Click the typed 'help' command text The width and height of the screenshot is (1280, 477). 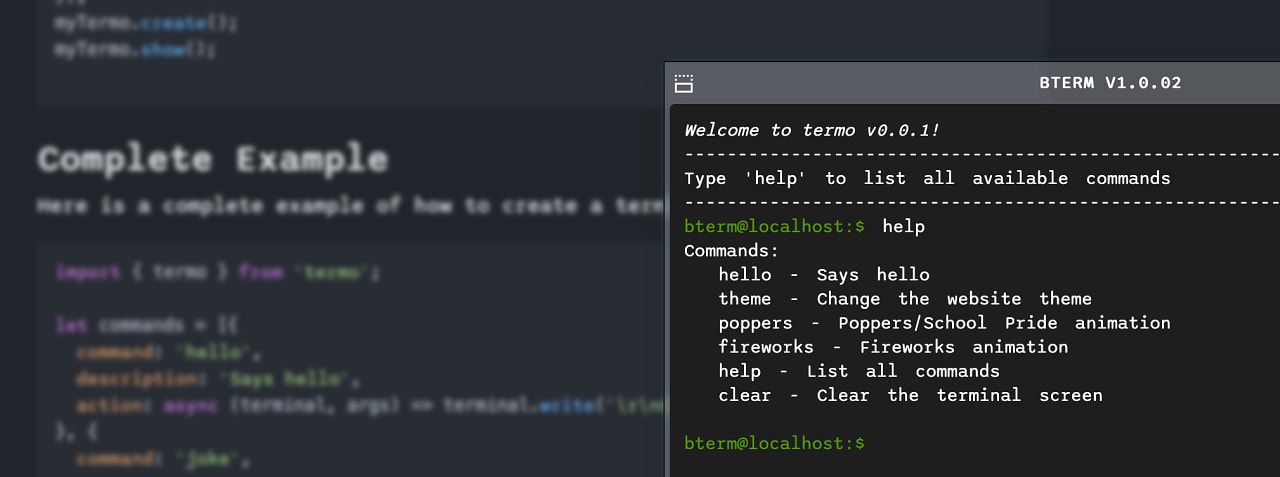click(x=904, y=227)
